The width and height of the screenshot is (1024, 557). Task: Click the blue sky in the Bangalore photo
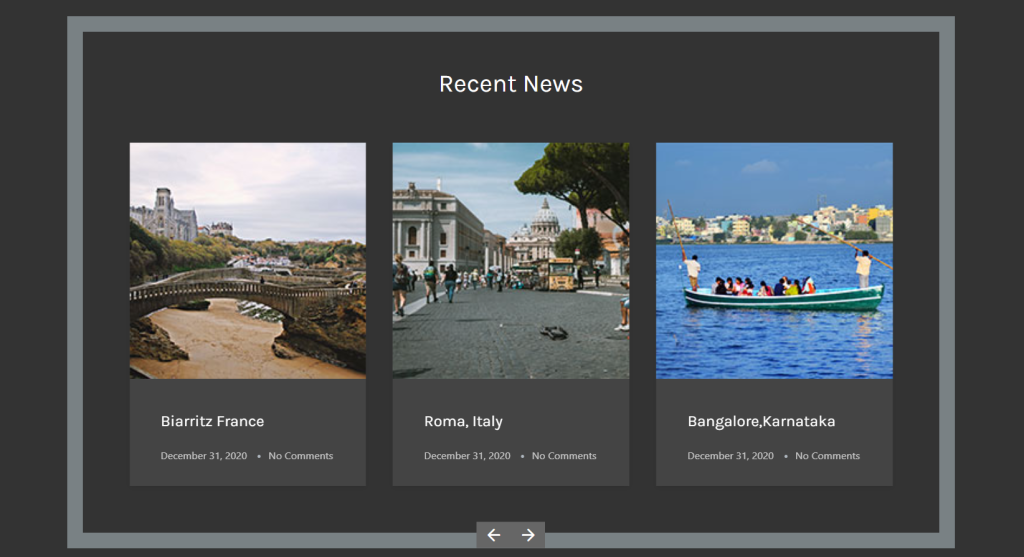[720, 175]
